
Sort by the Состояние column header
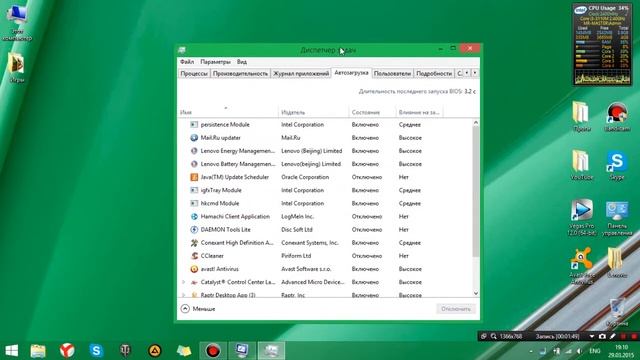click(x=372, y=111)
